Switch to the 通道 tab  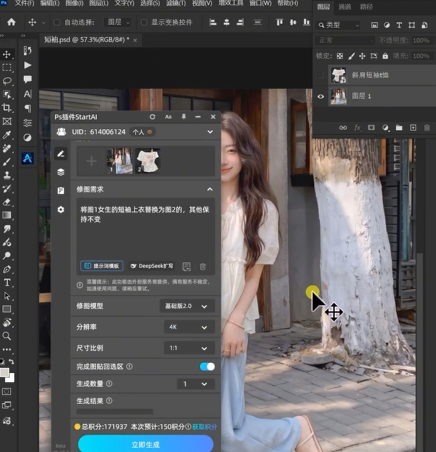click(345, 7)
